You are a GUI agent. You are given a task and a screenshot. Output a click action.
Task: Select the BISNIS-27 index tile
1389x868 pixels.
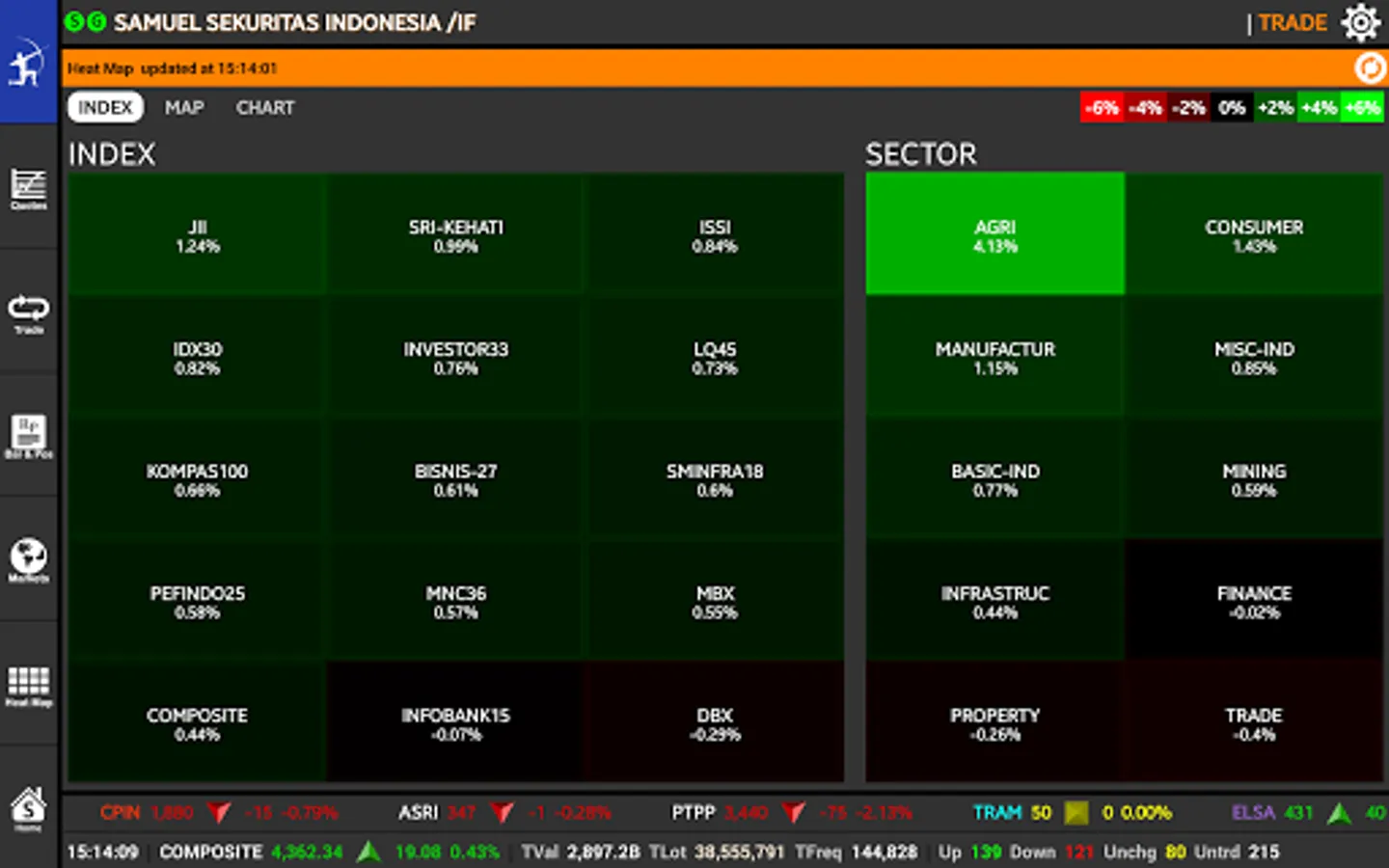click(455, 477)
